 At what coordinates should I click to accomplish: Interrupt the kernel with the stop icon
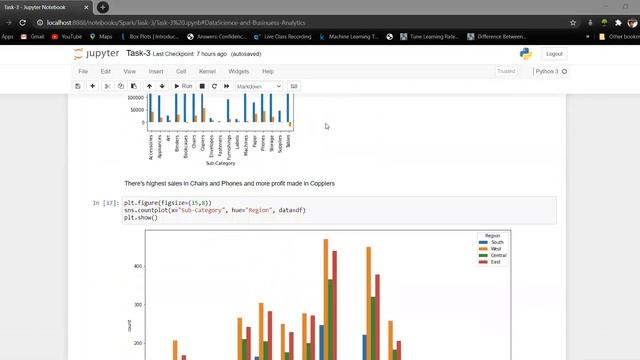(202, 86)
